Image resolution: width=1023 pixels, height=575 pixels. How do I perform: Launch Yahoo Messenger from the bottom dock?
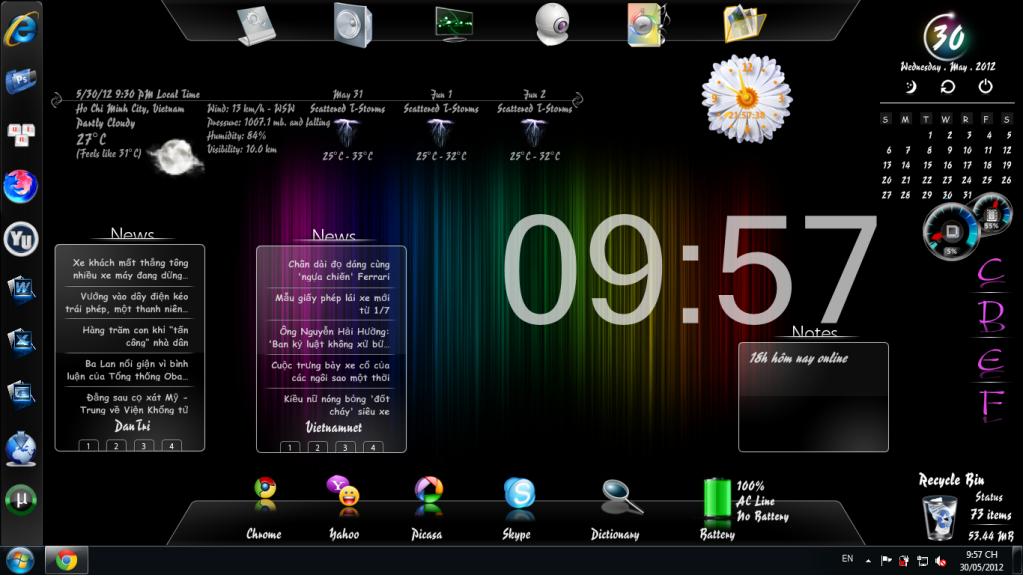(343, 490)
